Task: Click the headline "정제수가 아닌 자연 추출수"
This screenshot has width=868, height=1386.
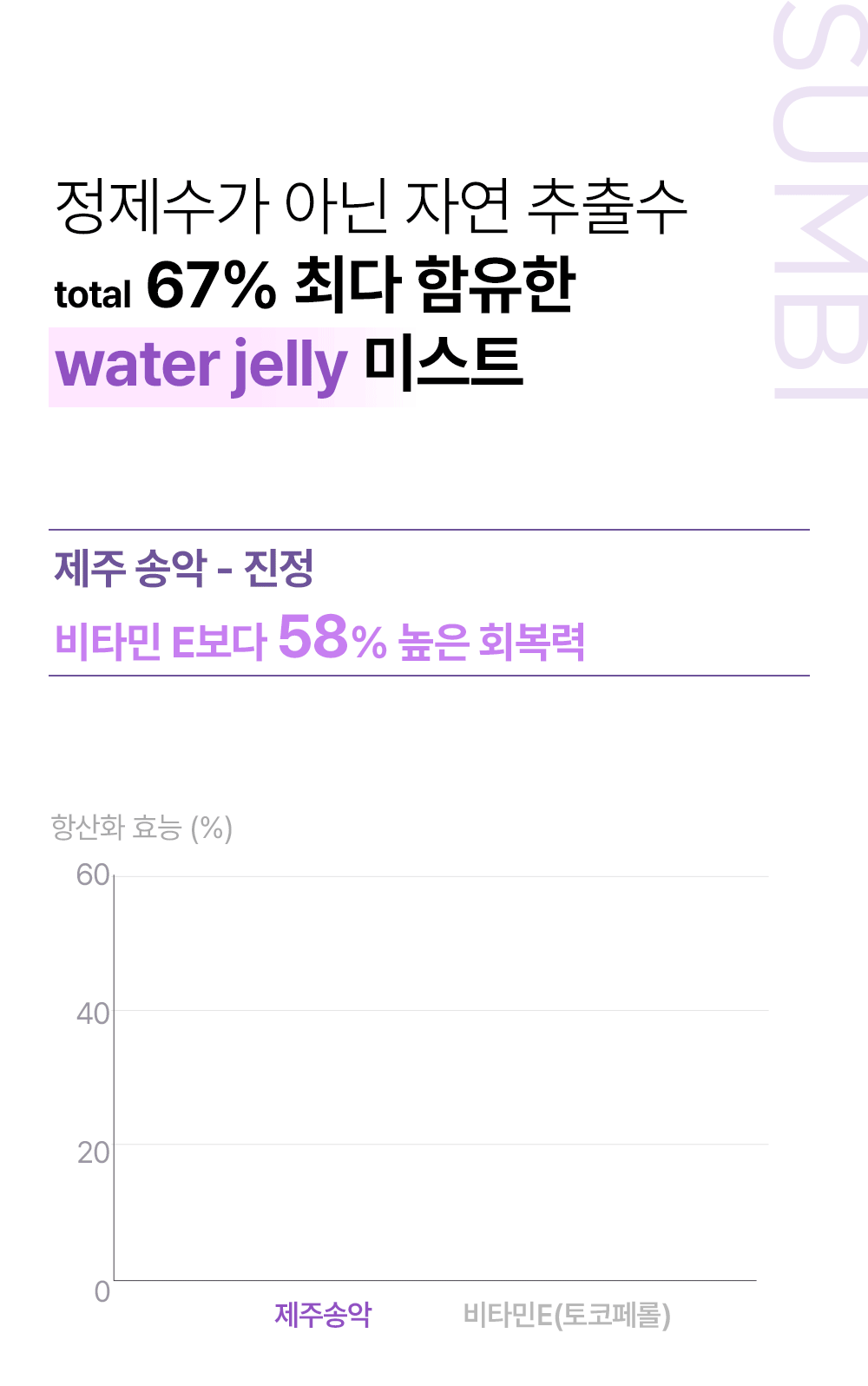Action: point(371,207)
